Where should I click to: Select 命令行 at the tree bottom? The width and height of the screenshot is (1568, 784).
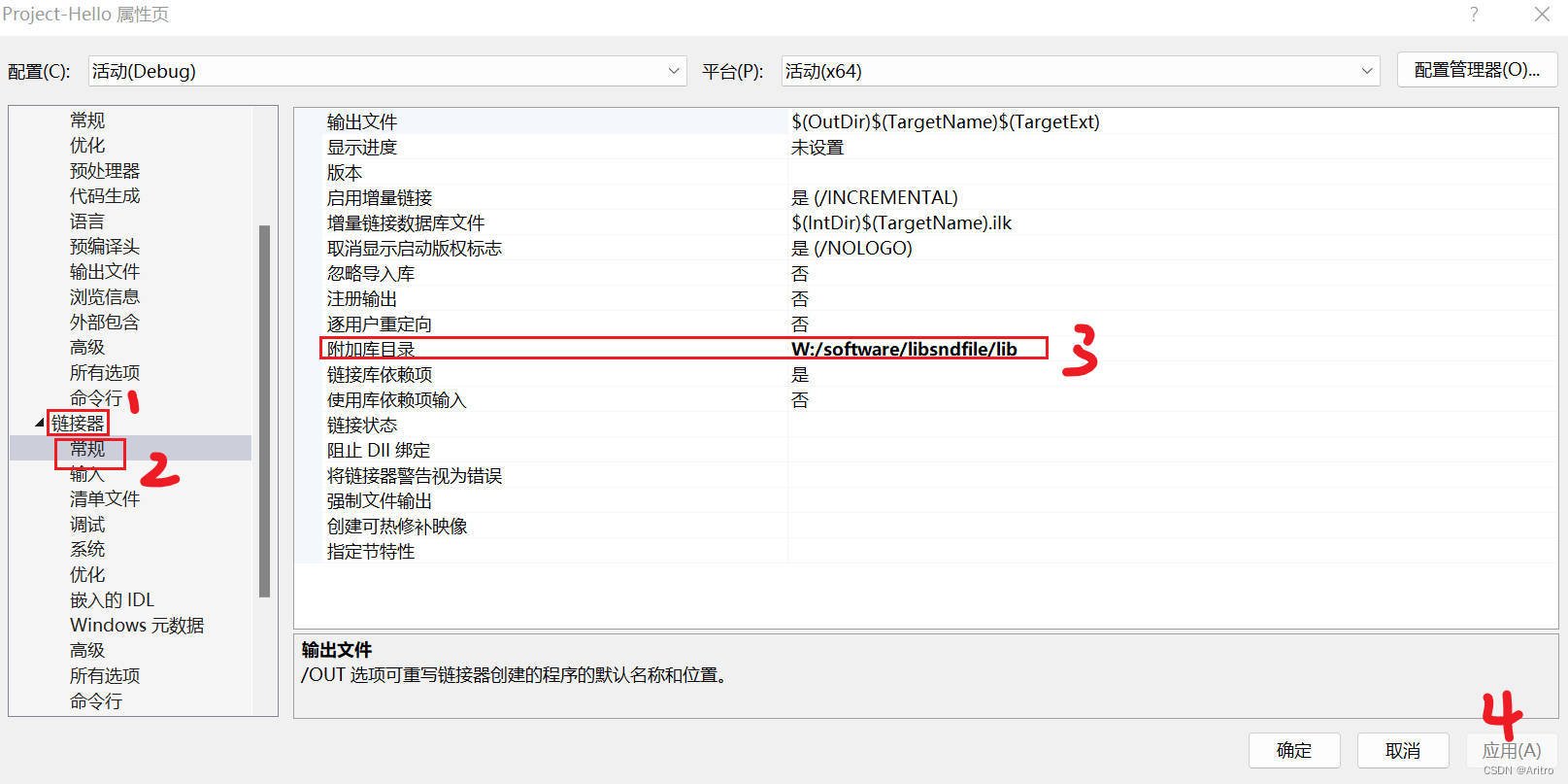pyautogui.click(x=96, y=701)
